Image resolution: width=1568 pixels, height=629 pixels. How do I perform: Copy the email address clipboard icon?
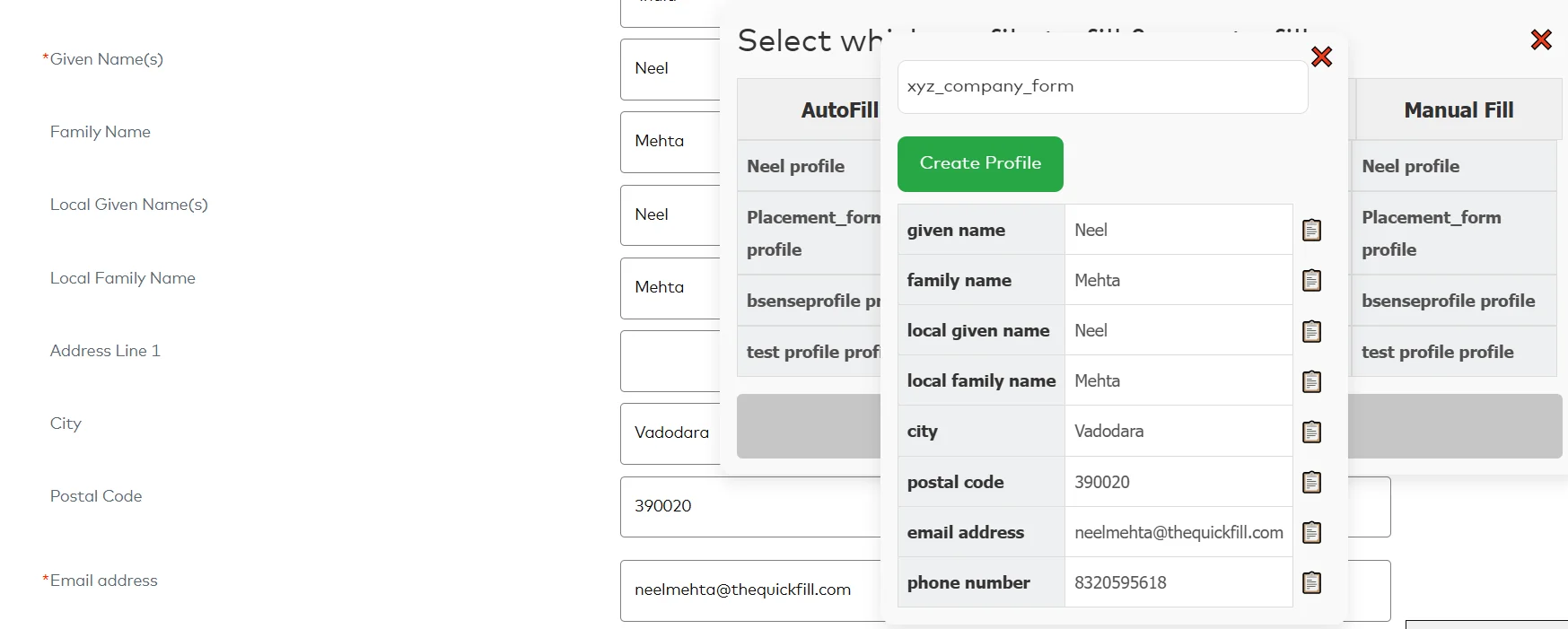[1311, 532]
